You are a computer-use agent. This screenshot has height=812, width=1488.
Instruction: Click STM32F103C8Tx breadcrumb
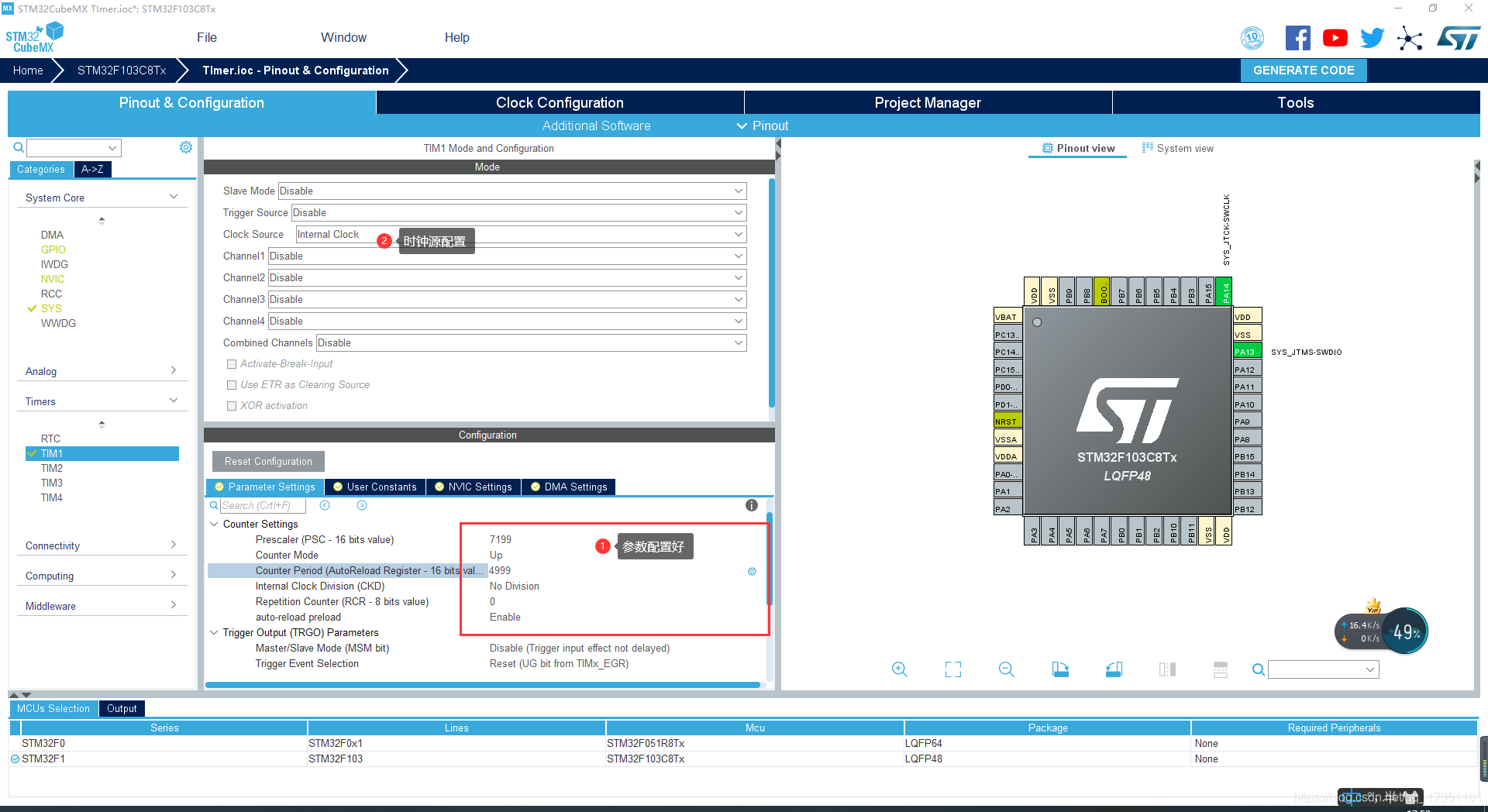click(122, 71)
